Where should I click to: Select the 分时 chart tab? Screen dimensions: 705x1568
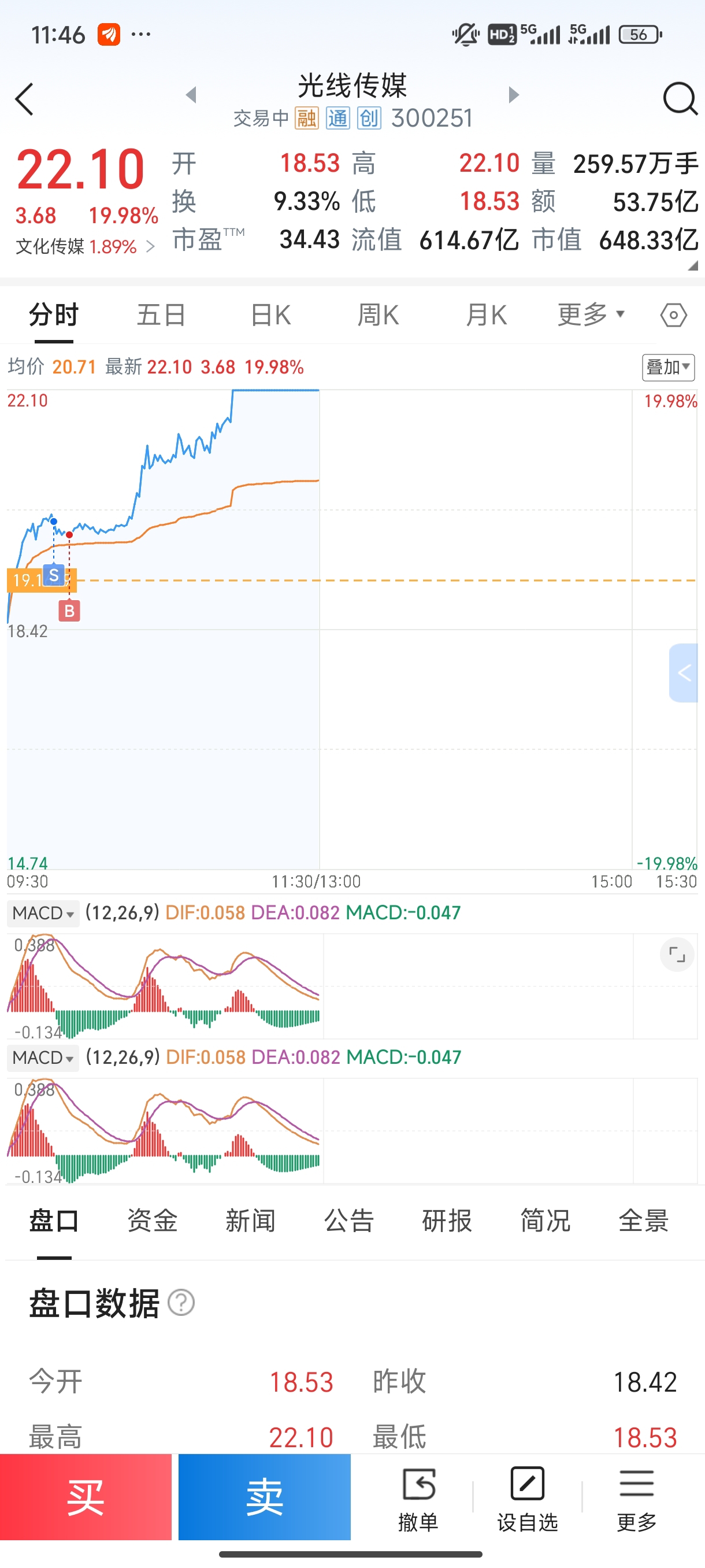pos(54,315)
